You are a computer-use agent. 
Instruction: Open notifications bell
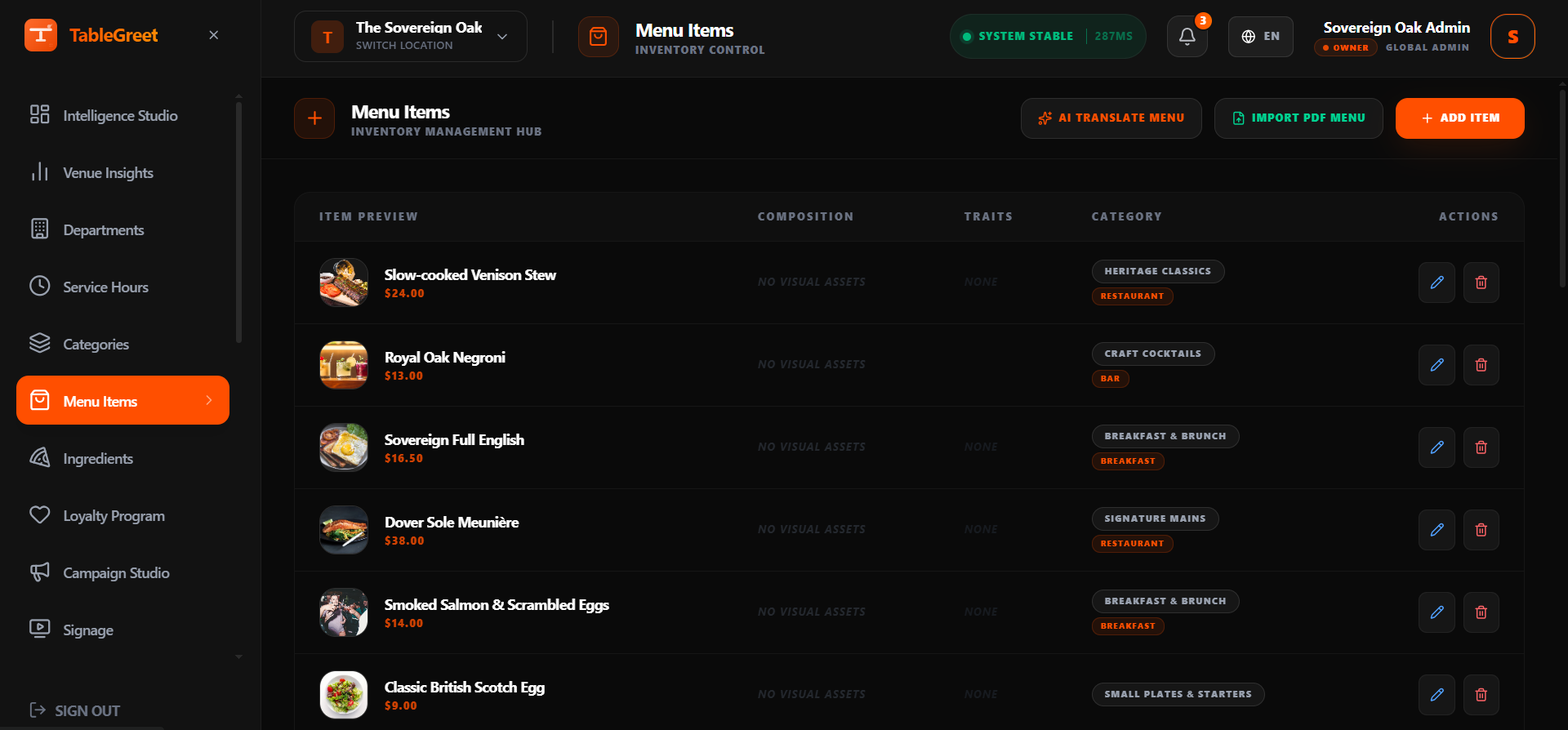(1187, 37)
